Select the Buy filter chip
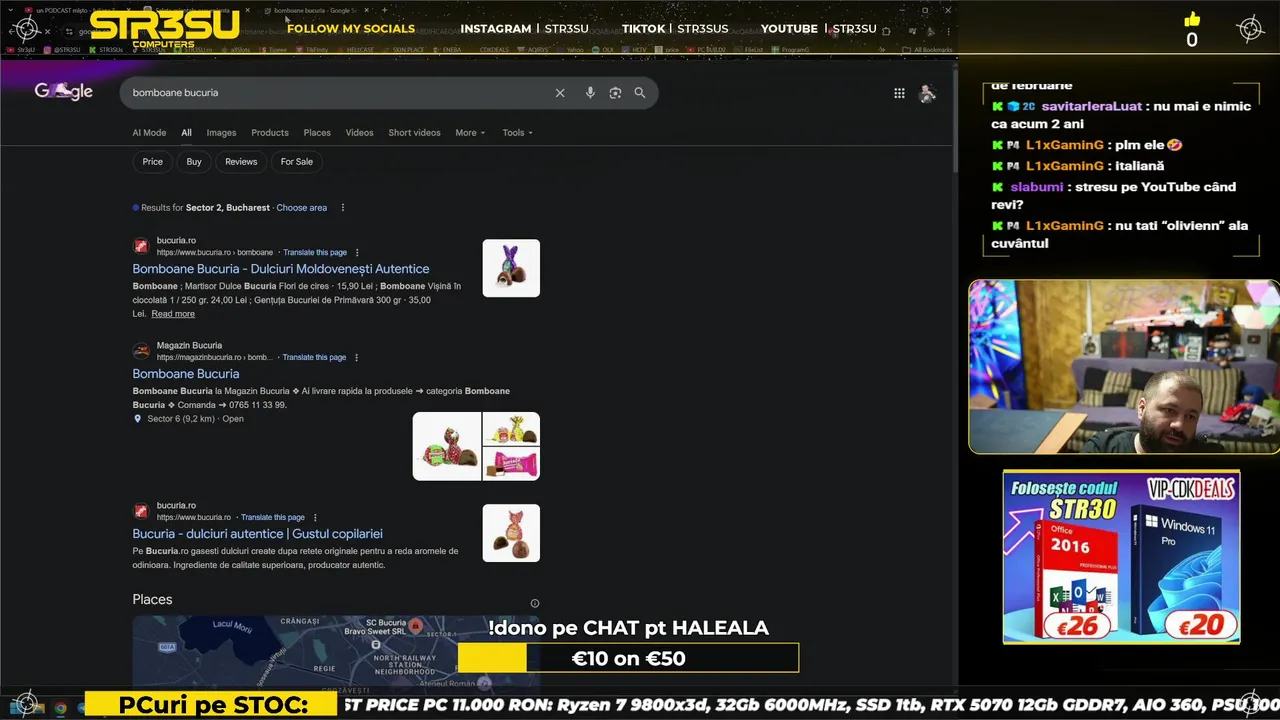 point(194,162)
